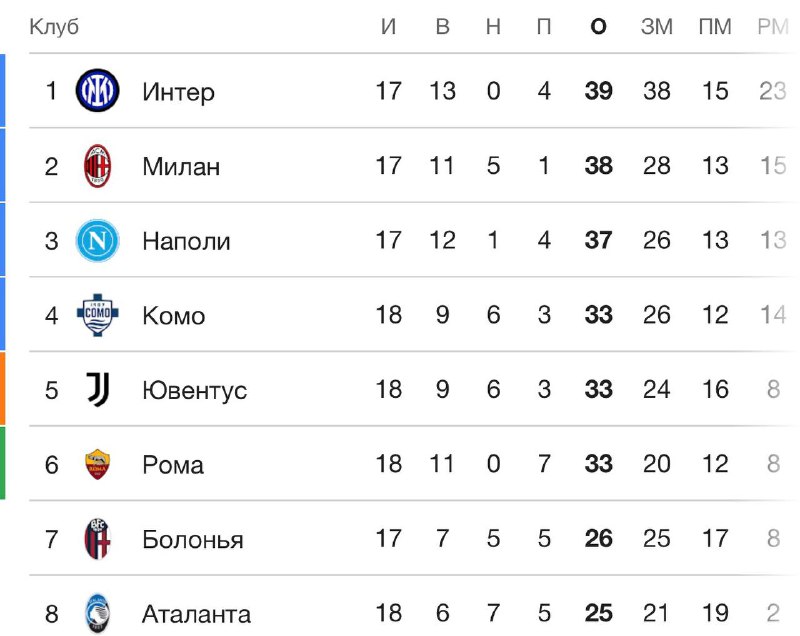Click the Bologna club crest

pyautogui.click(x=97, y=539)
